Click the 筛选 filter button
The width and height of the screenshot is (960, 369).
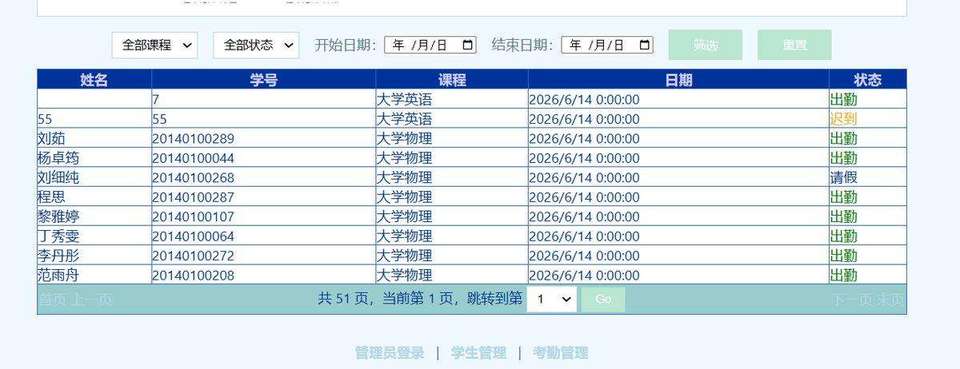point(705,45)
